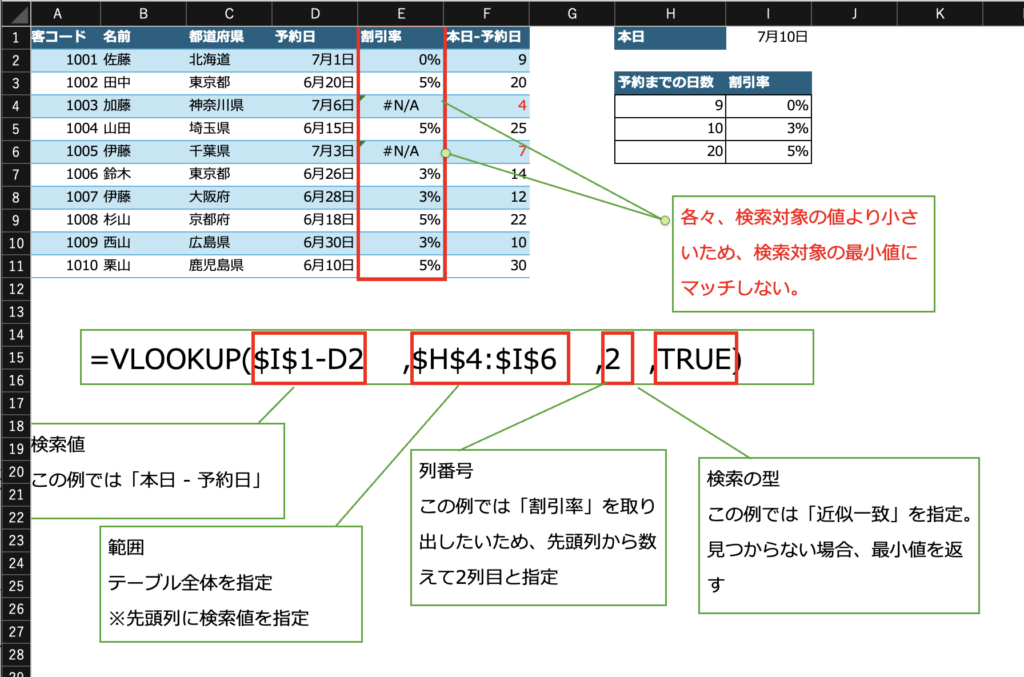Click the lookup table cell showing 3%

pos(768,129)
